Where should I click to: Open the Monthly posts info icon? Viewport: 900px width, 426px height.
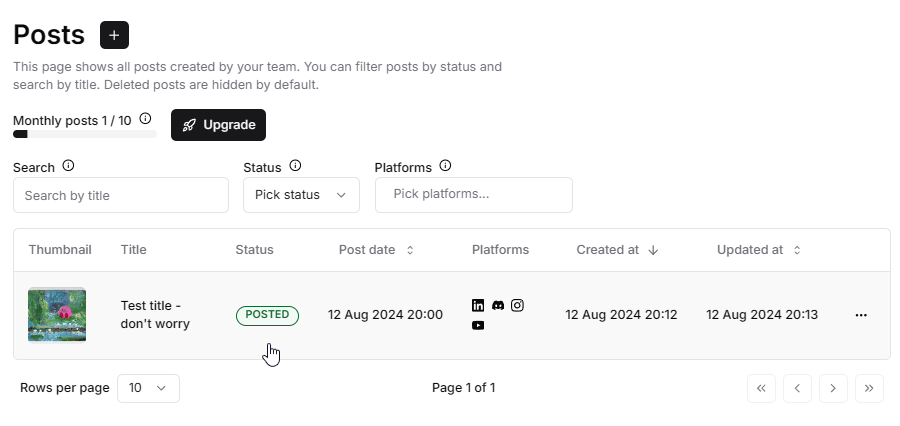coord(145,119)
